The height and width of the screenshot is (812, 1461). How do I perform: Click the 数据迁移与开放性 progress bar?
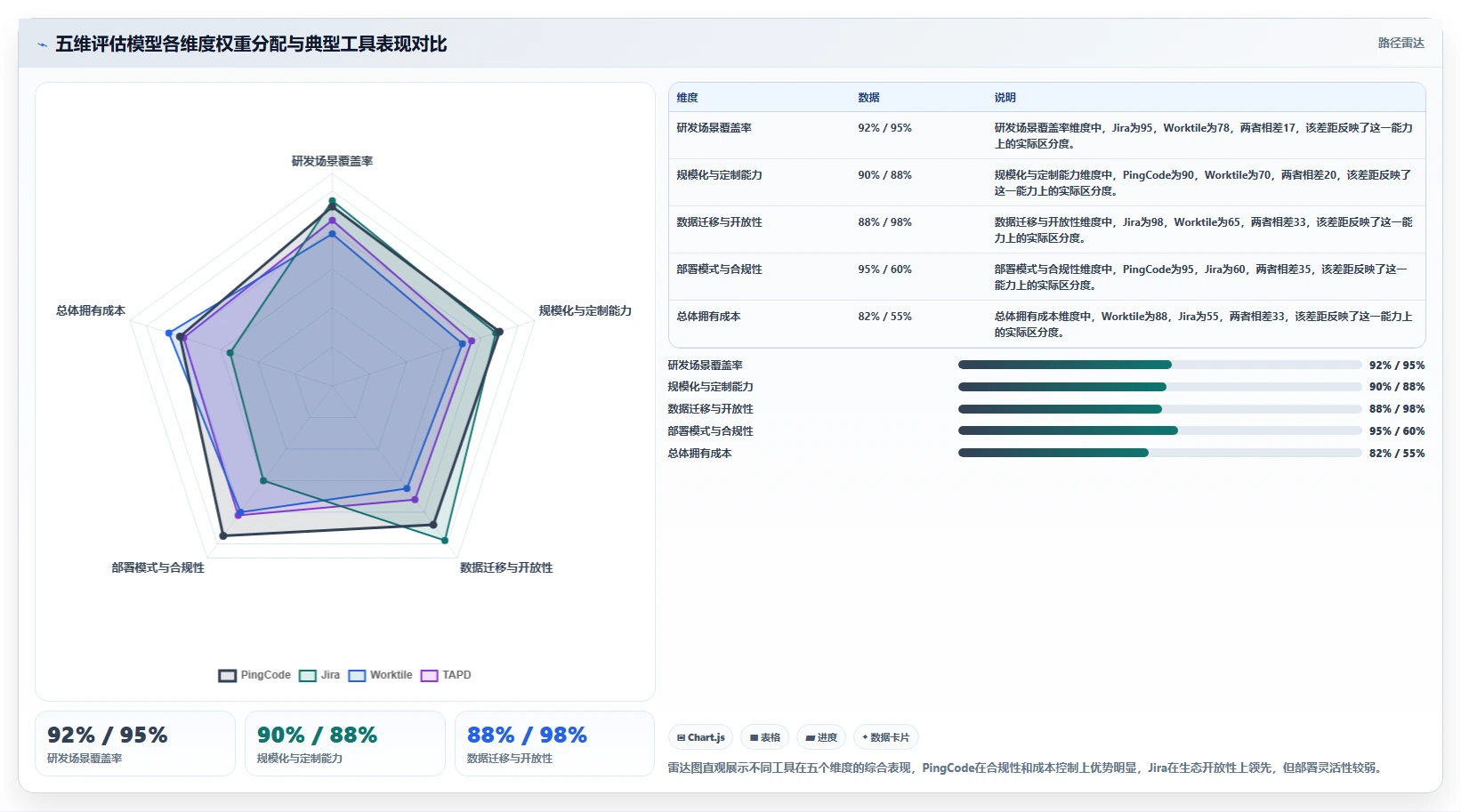click(x=1159, y=409)
